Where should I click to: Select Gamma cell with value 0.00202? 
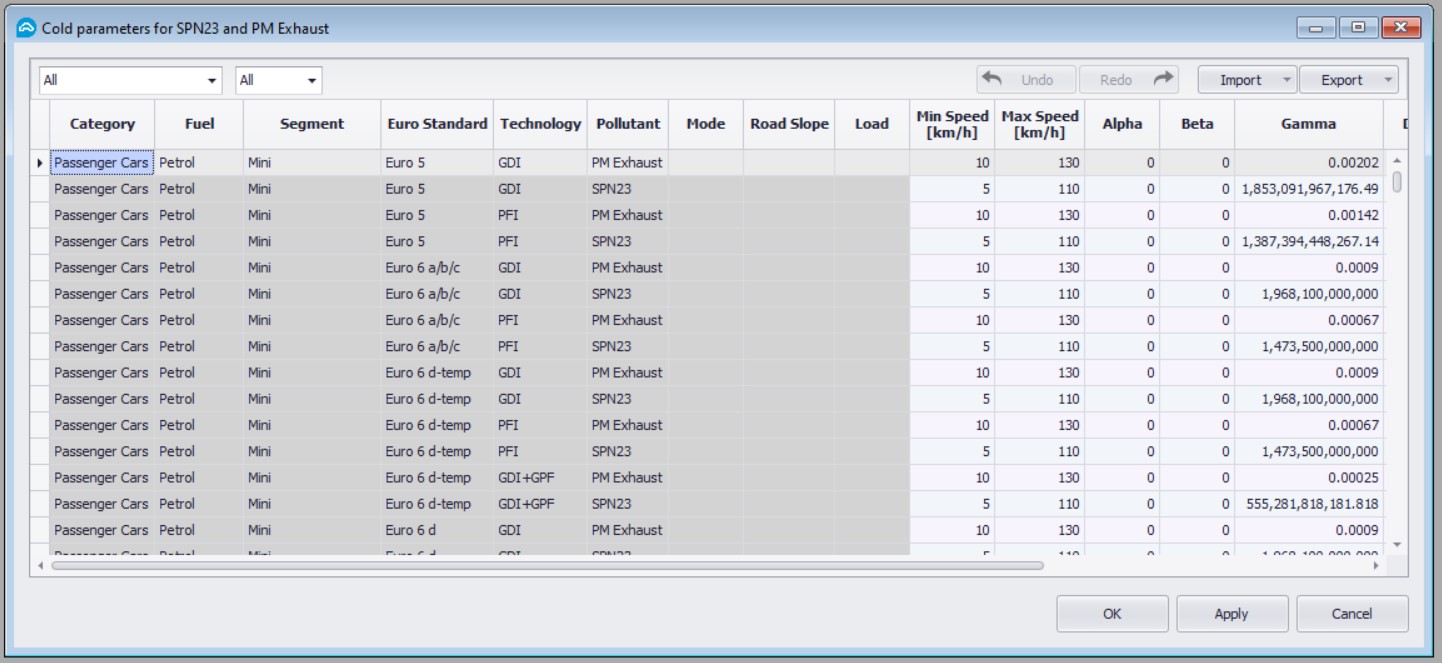[x=1308, y=163]
